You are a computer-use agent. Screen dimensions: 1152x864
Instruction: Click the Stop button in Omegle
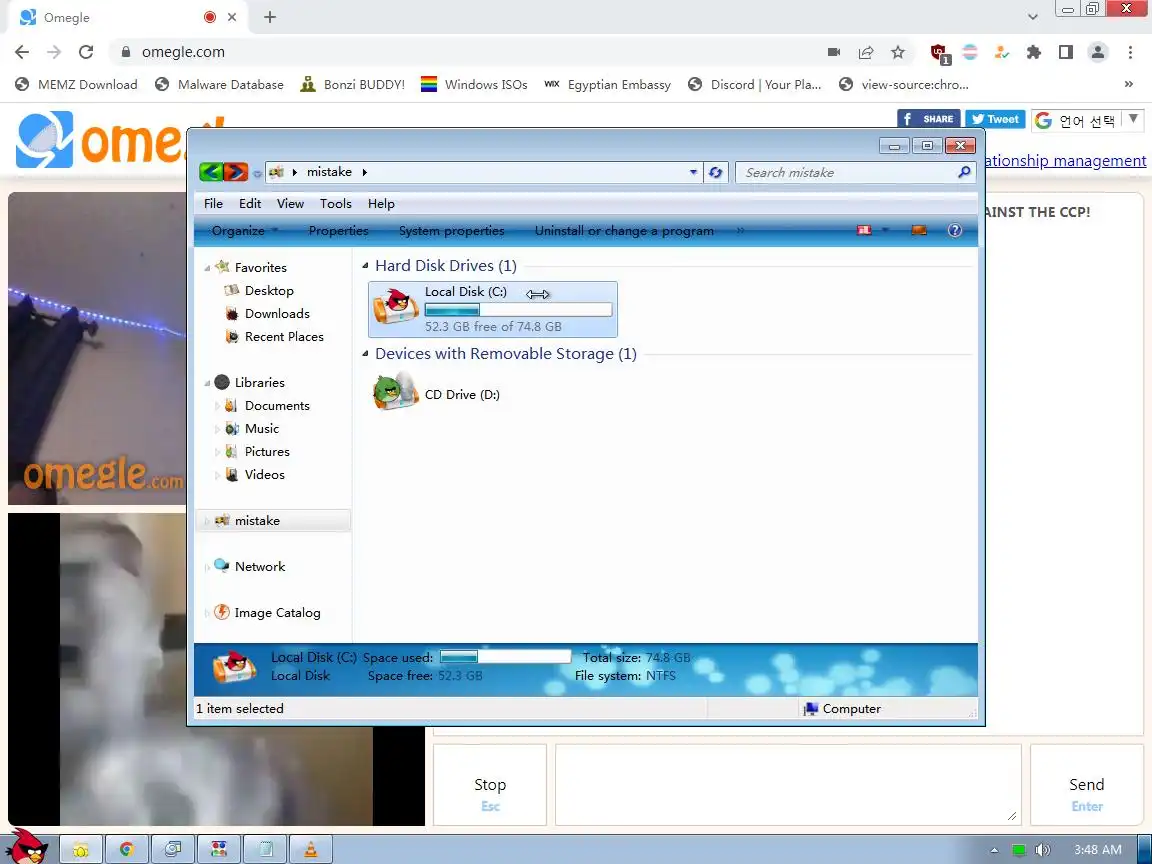click(490, 785)
